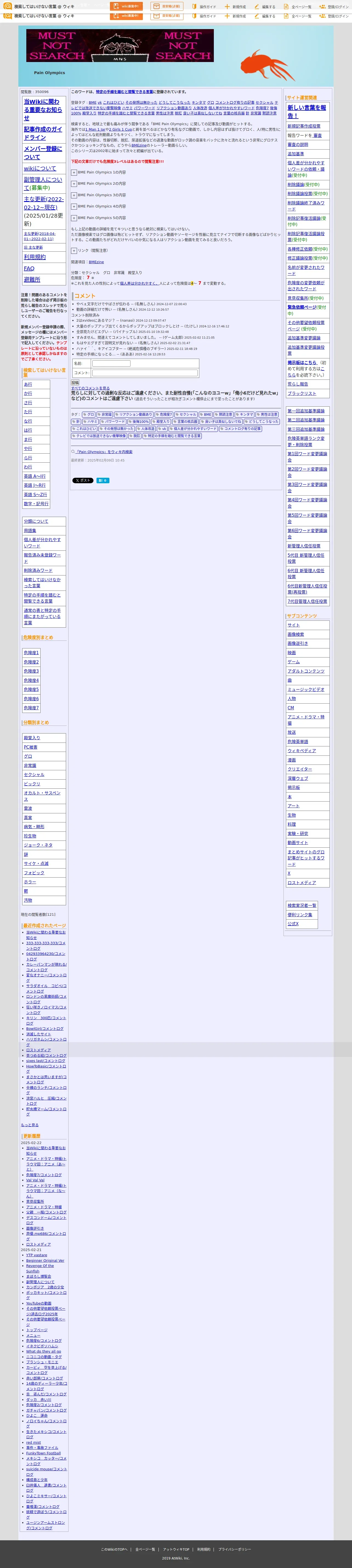This screenshot has width=352, height=1568.
Task: Open プライバシーポリシー footer link
Action: [x=235, y=1549]
